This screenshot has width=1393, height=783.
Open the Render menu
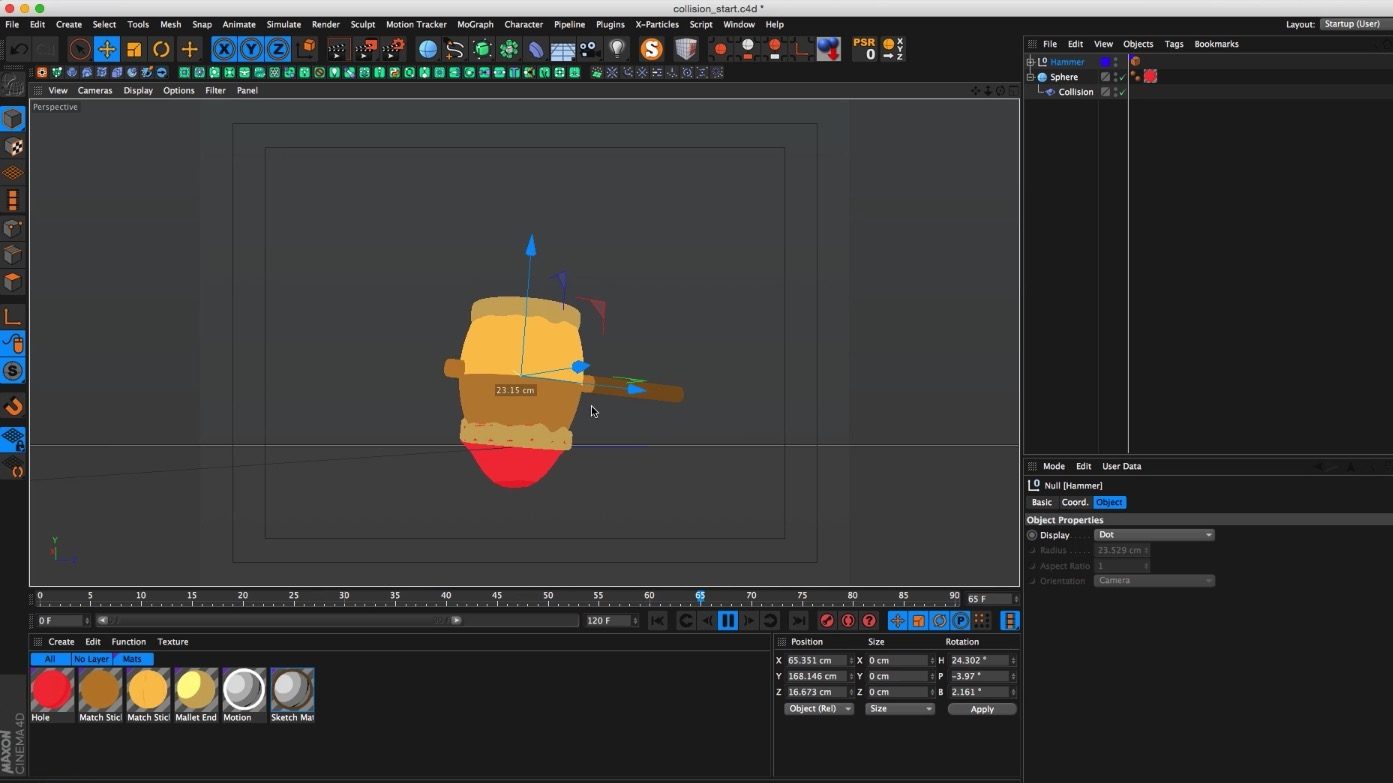325,24
